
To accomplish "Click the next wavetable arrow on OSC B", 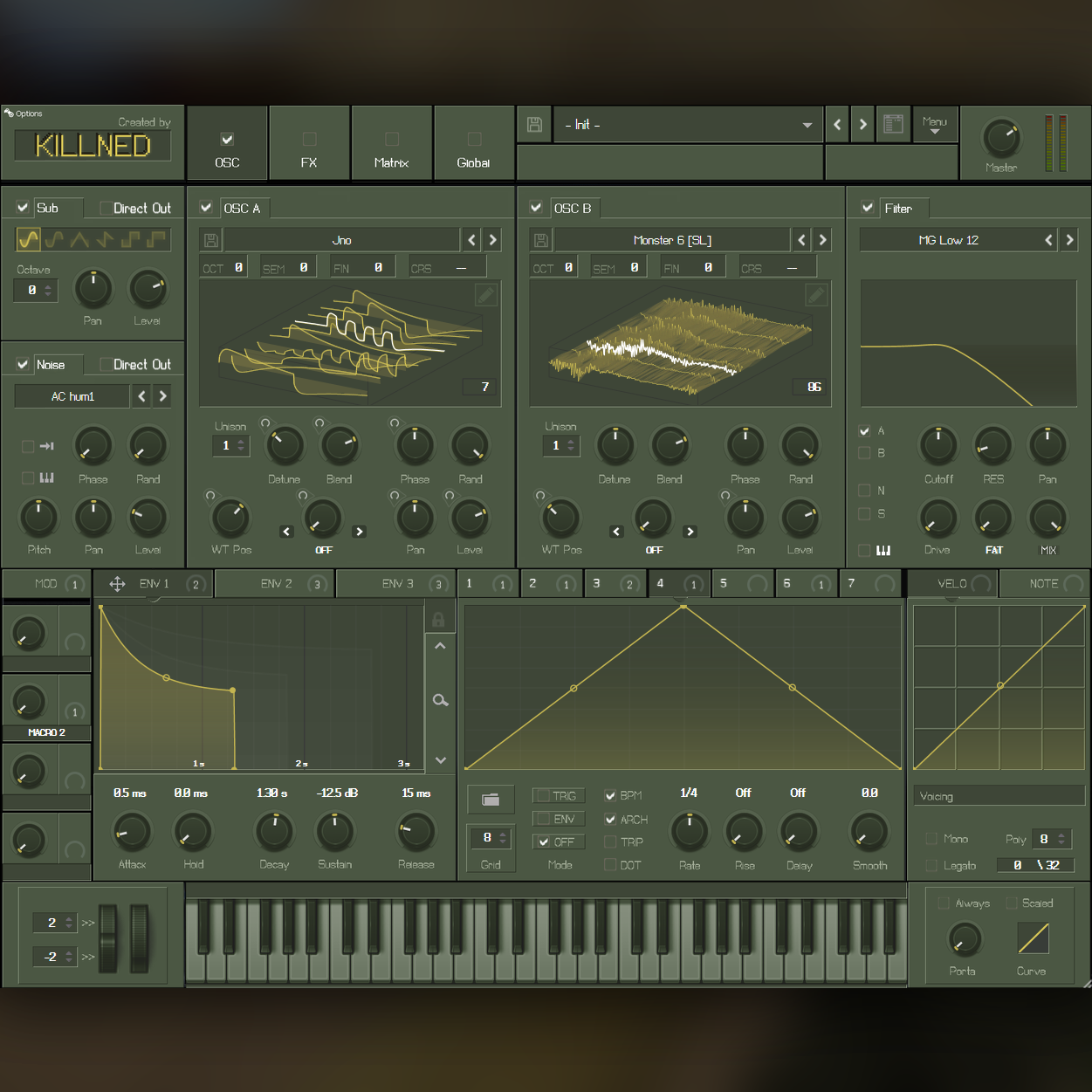I will [x=821, y=239].
